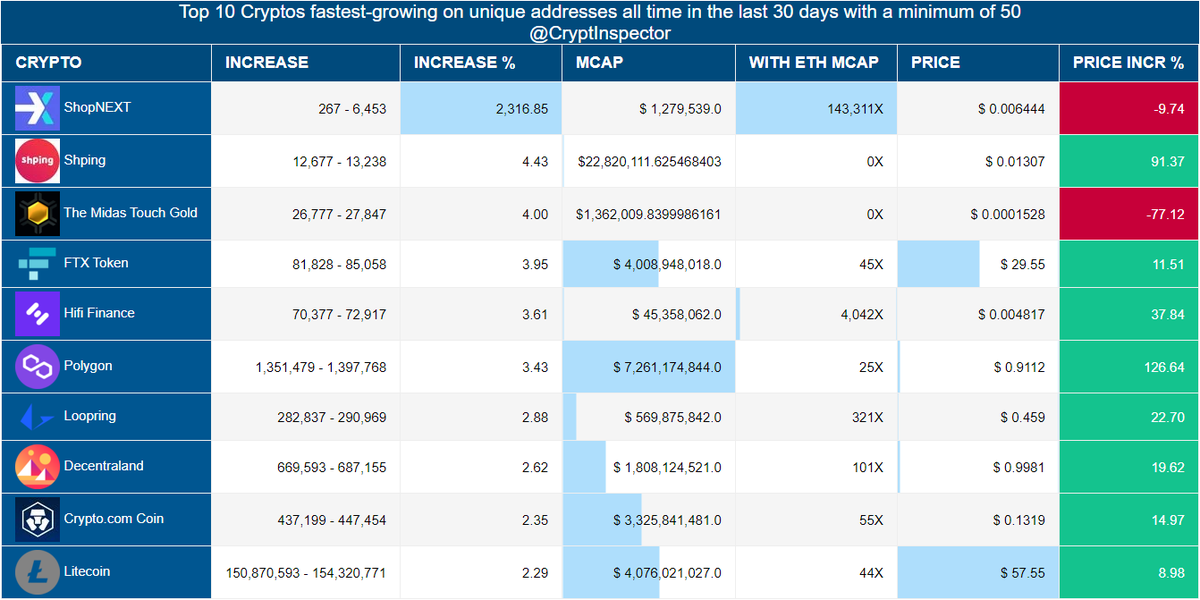Click The Midas Touch Gold logo icon
1200x600 pixels.
pos(38,213)
